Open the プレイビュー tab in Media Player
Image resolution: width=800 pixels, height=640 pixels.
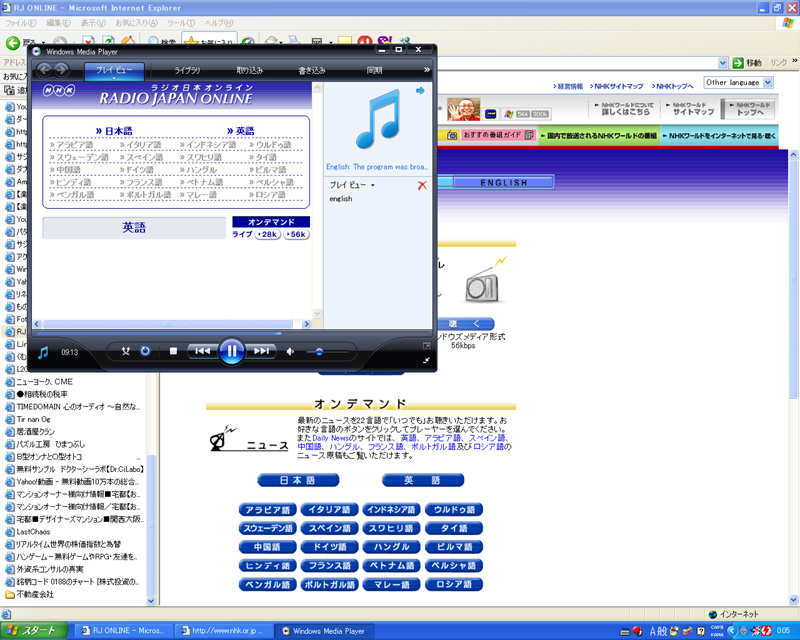point(114,70)
